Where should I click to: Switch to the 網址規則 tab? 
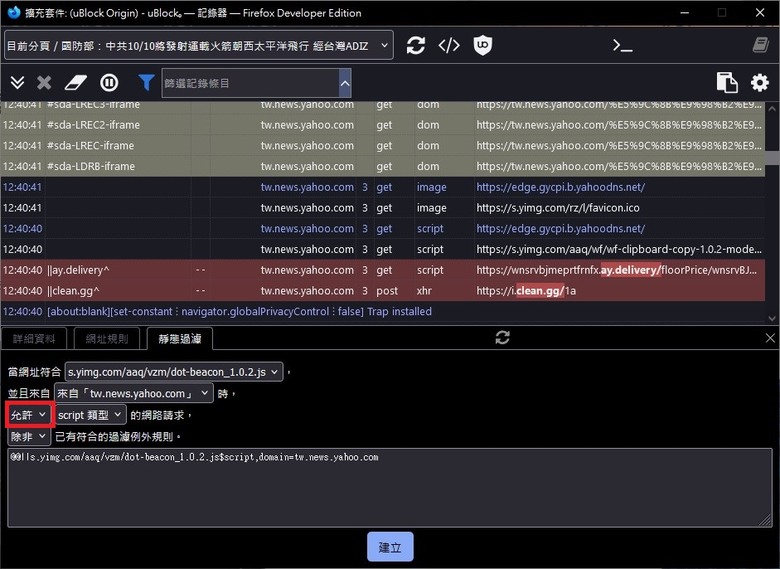coord(106,339)
